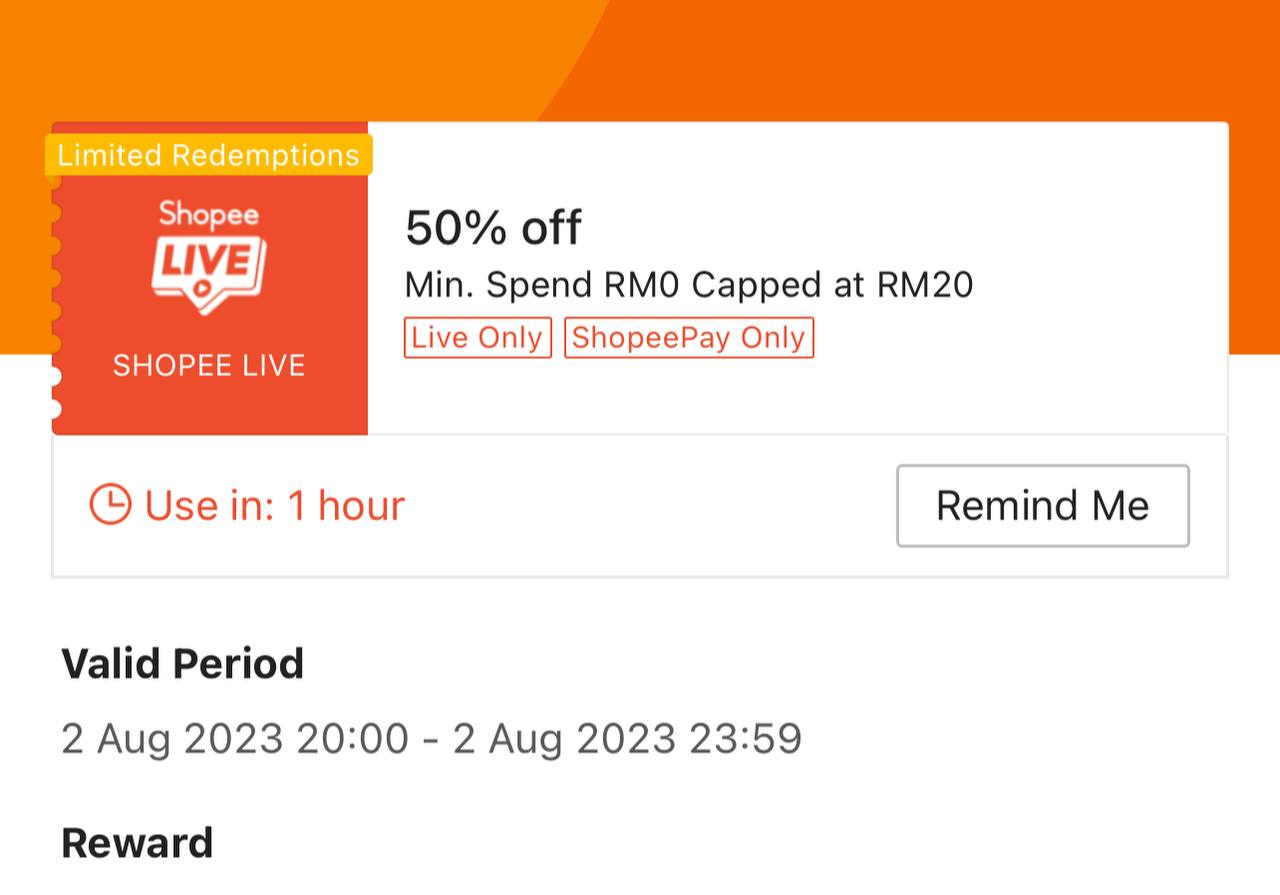This screenshot has height=895, width=1280.
Task: Click the clock icon beside Use in
Action: 110,505
